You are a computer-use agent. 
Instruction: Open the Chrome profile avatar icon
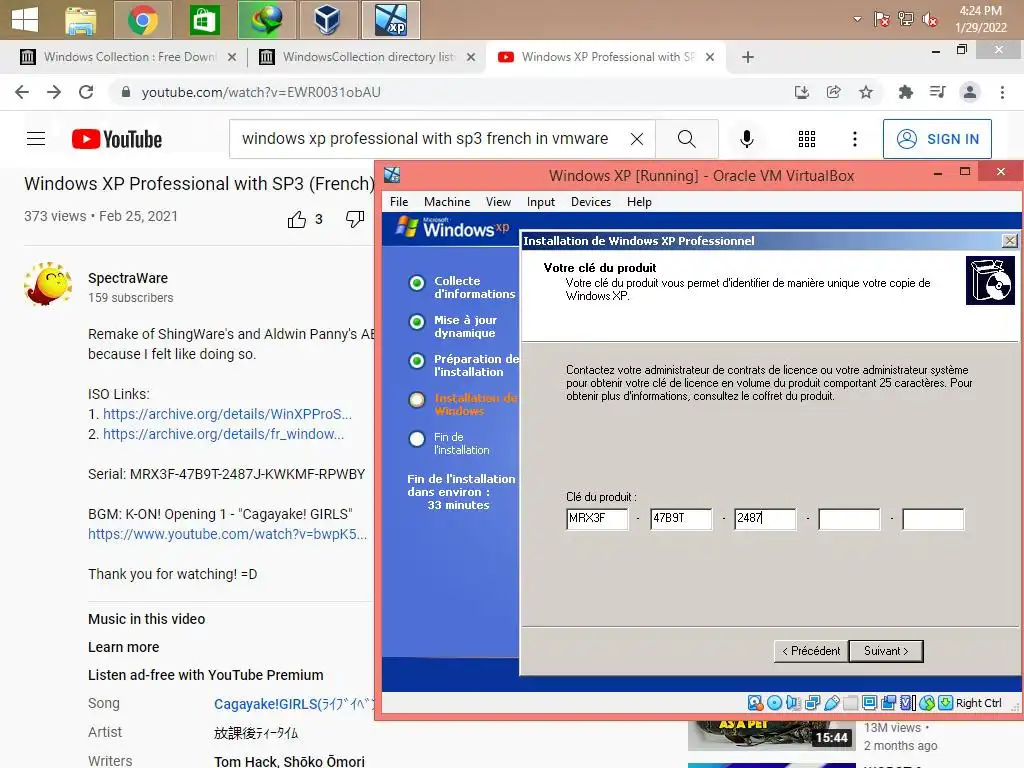click(970, 92)
